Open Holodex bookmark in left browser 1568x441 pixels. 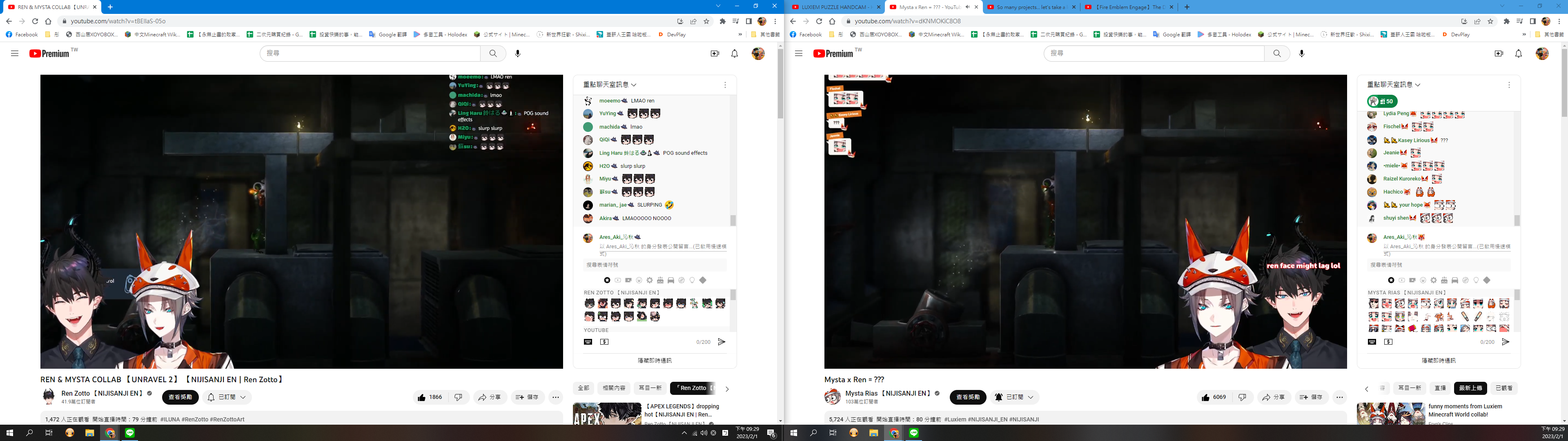coord(440,35)
